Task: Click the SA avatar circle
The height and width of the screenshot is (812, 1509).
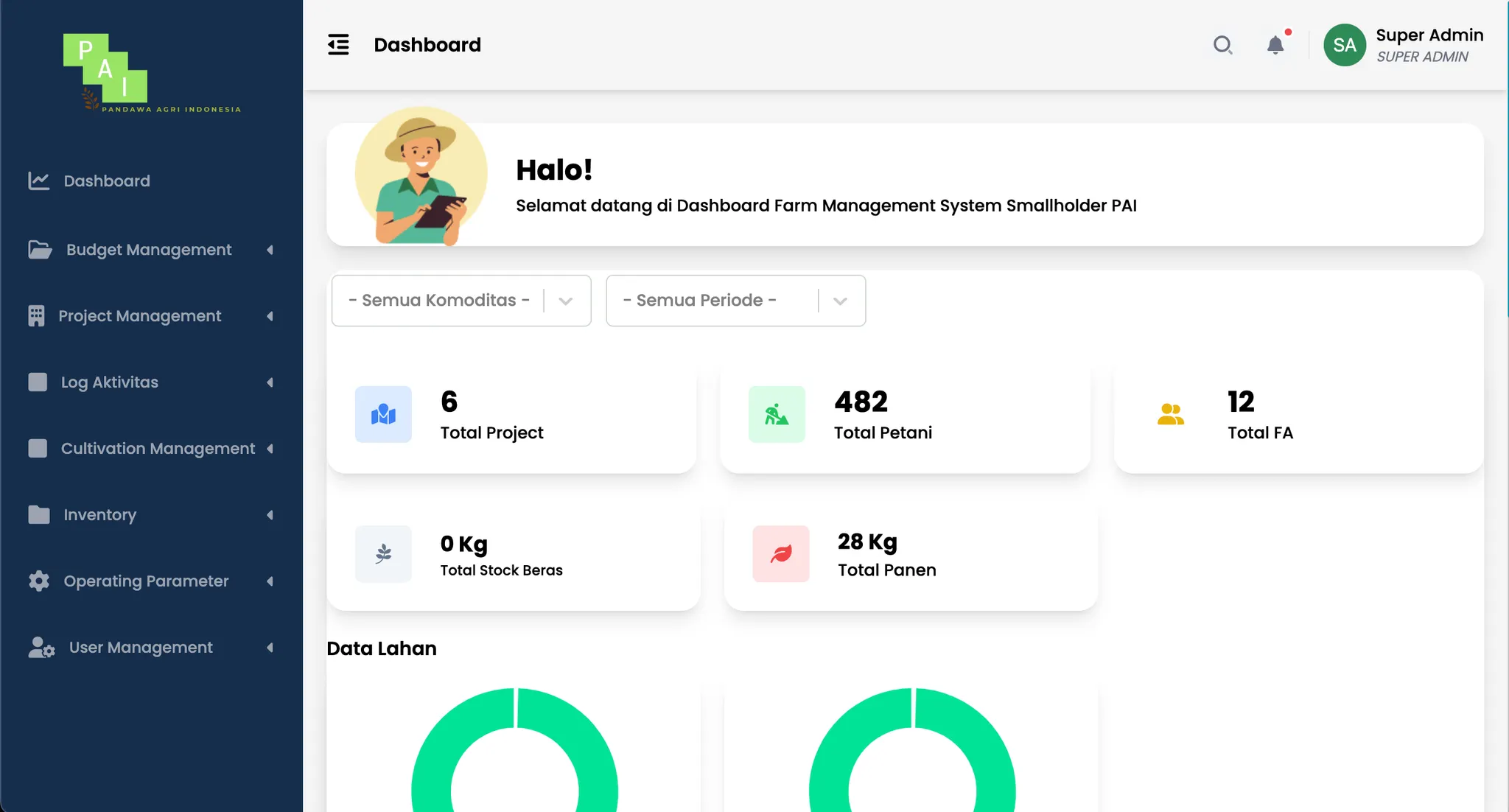Action: [1345, 45]
